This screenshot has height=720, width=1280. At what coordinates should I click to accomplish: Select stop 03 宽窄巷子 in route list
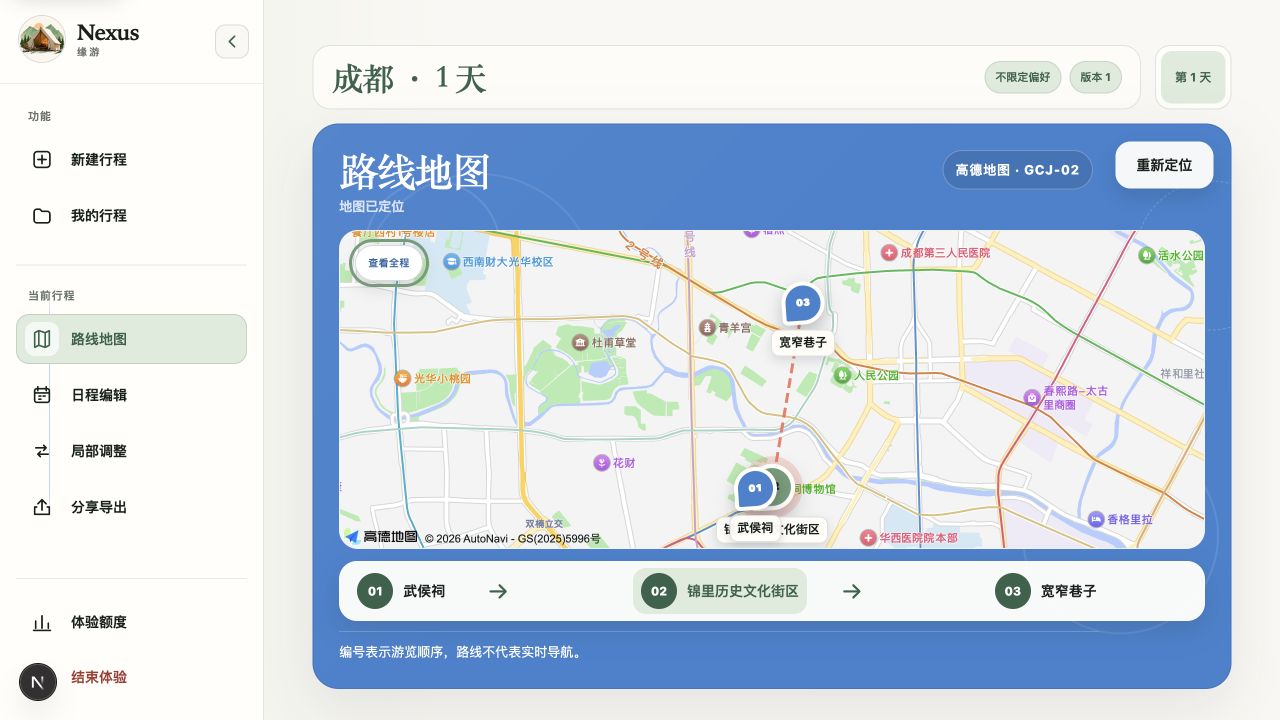pos(1046,591)
